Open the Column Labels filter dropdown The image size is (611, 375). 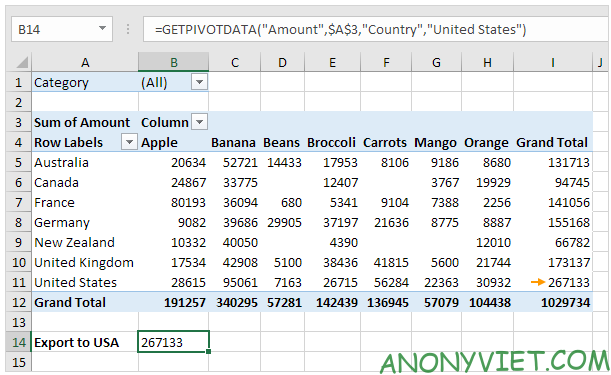(x=200, y=122)
